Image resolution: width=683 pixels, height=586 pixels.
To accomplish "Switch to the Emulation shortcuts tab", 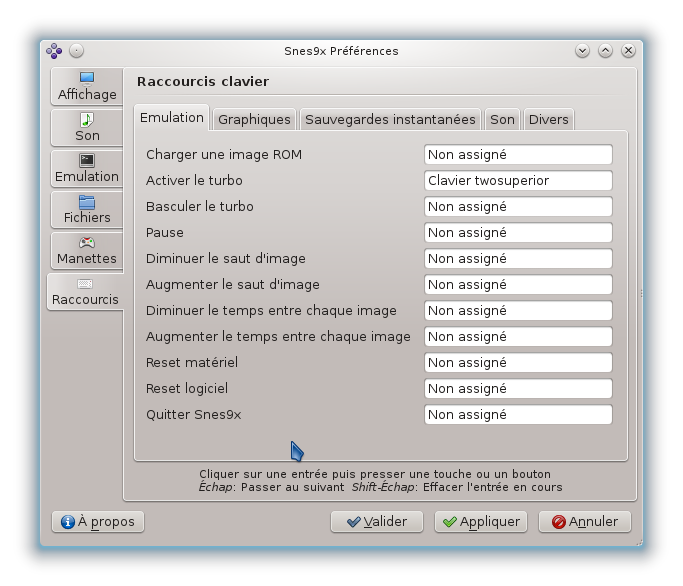I will coord(172,118).
